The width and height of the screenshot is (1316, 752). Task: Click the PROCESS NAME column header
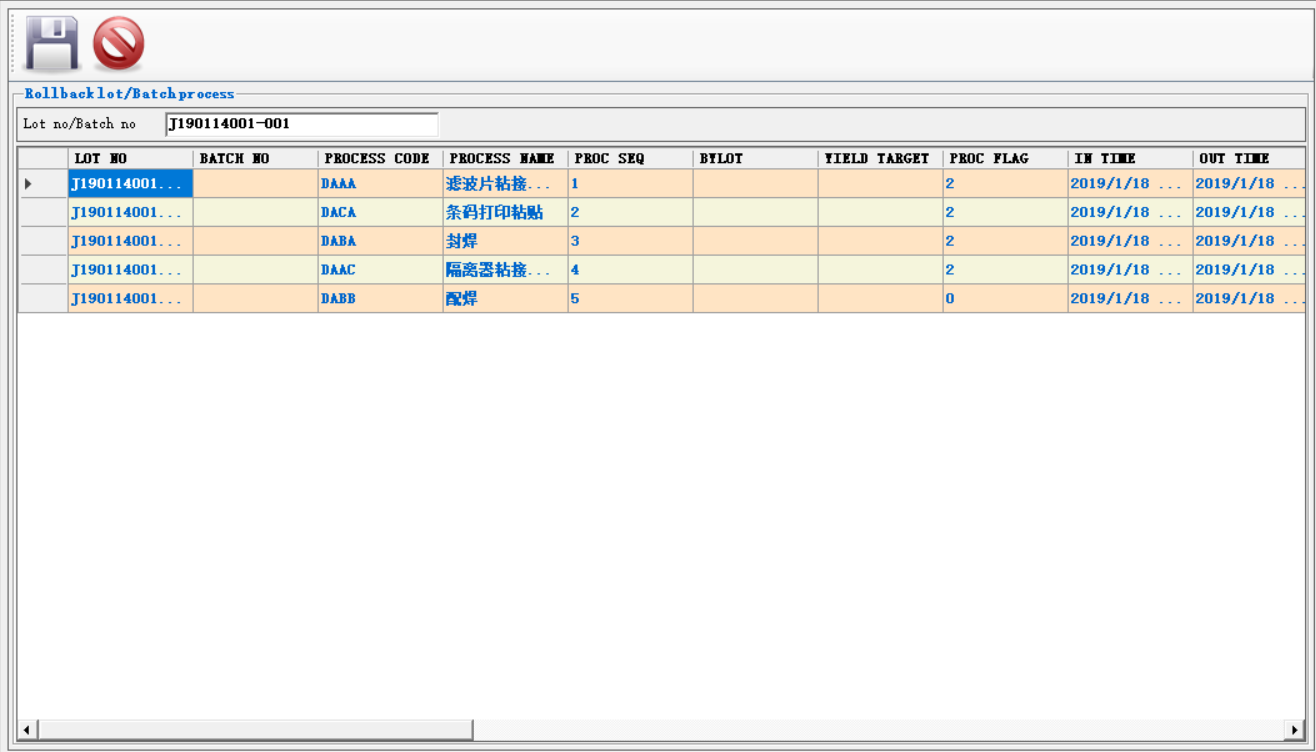pyautogui.click(x=505, y=158)
